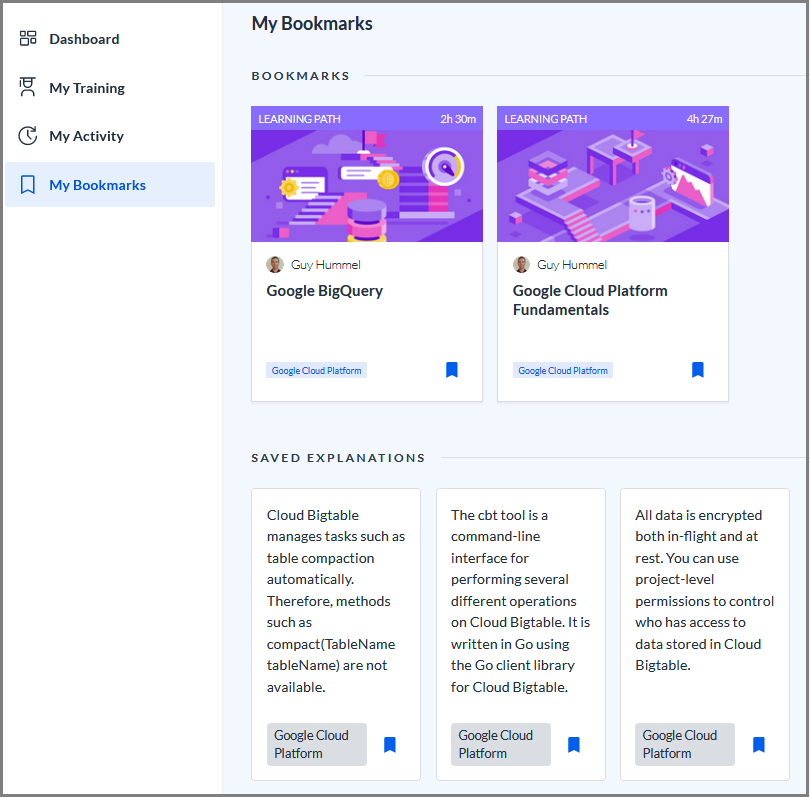Click the 4h 27m duration label
The width and height of the screenshot is (810, 797).
[x=704, y=119]
